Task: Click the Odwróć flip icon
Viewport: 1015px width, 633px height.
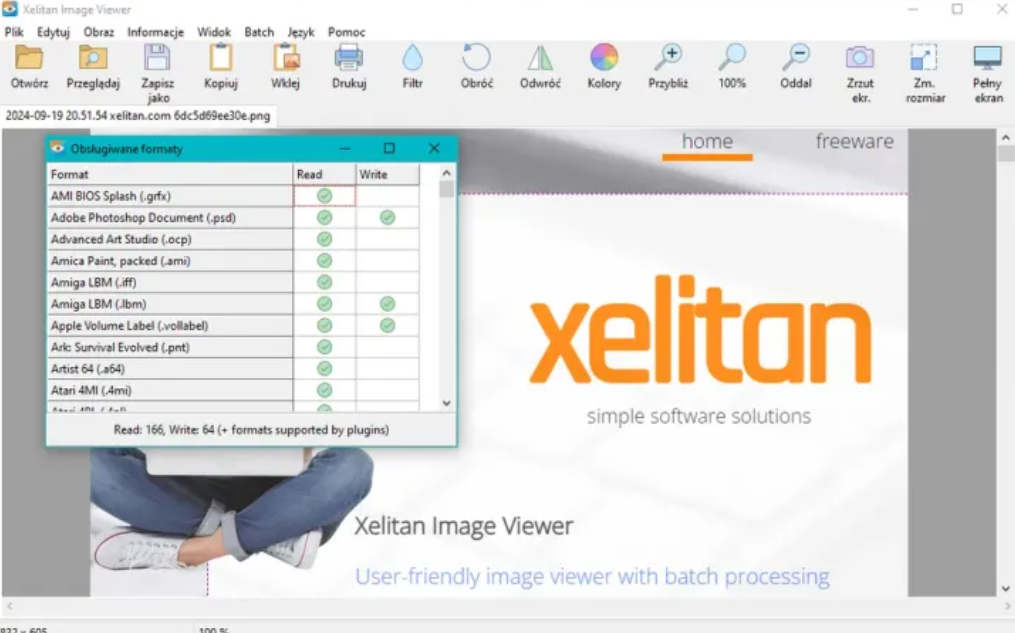Action: (540, 58)
